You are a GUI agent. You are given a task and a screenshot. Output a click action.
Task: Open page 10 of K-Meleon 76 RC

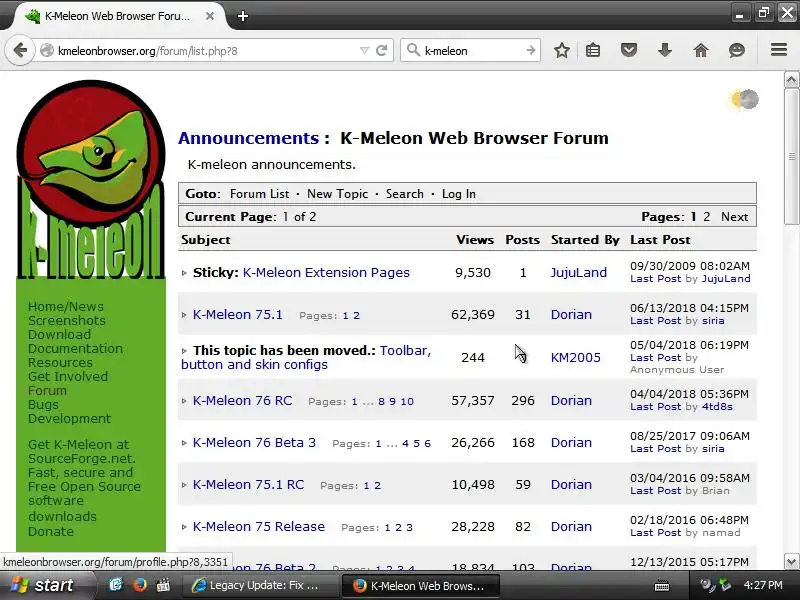(407, 402)
